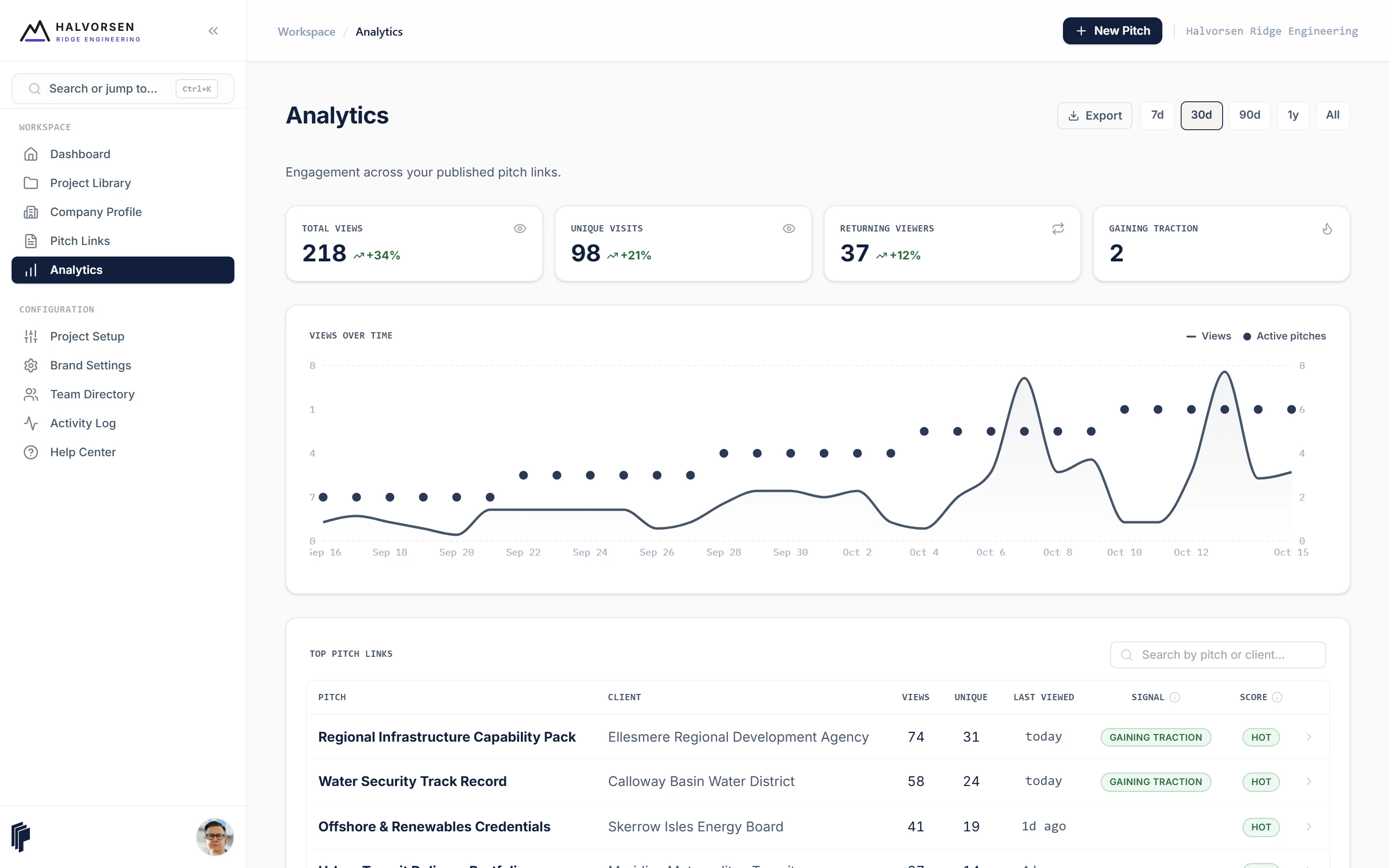Expand the Offshore & Renewables Credentials row chevron
Image resolution: width=1389 pixels, height=868 pixels.
pyautogui.click(x=1308, y=827)
